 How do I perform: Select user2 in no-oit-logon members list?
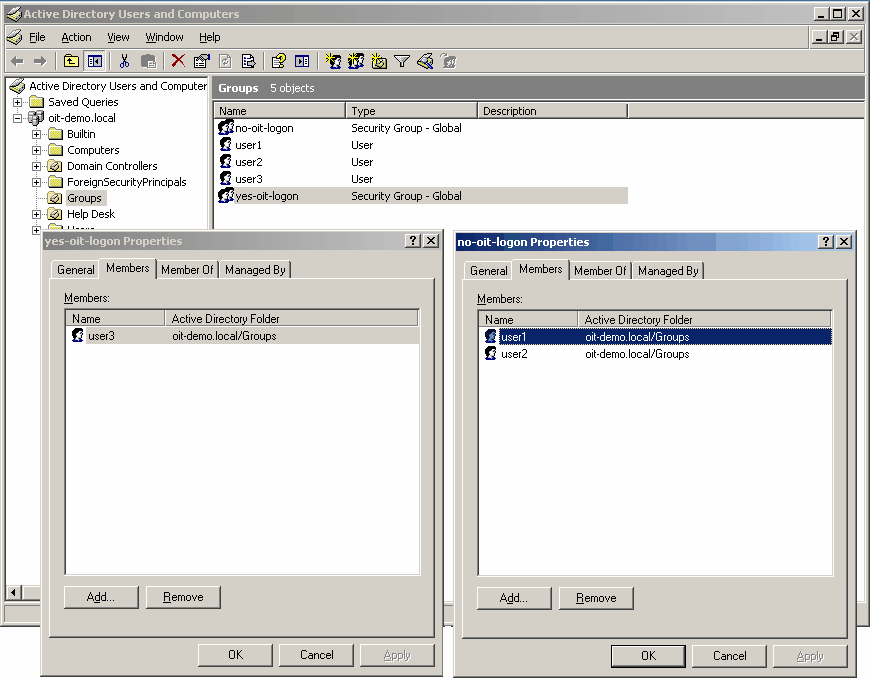(514, 354)
